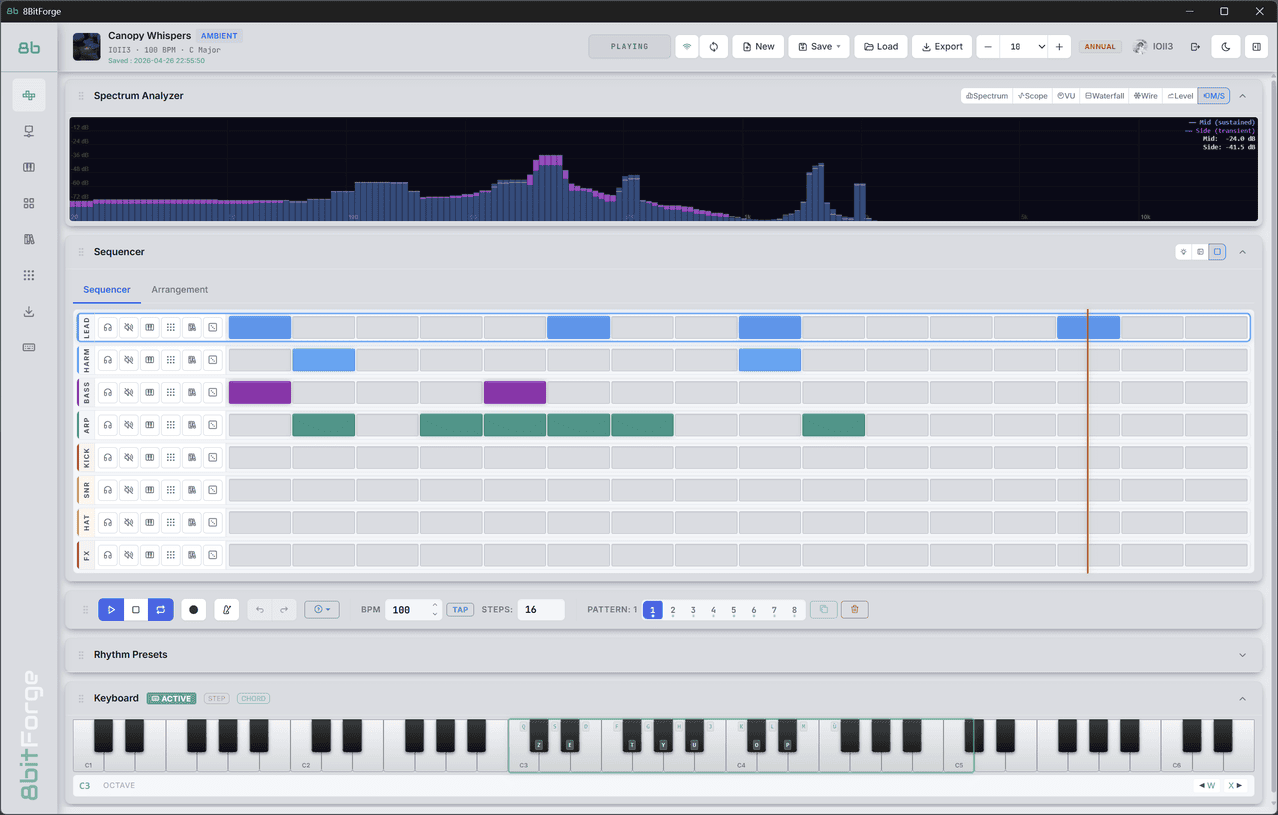Mute the LEAD track

[x=129, y=327]
